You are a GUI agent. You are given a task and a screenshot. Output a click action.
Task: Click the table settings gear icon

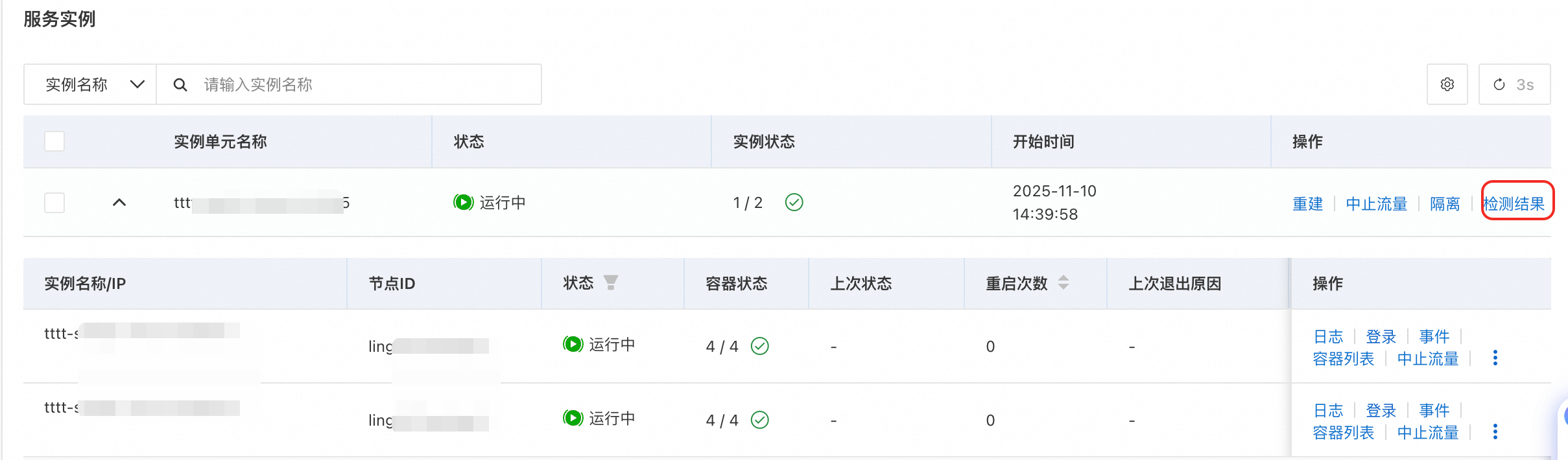click(x=1447, y=84)
